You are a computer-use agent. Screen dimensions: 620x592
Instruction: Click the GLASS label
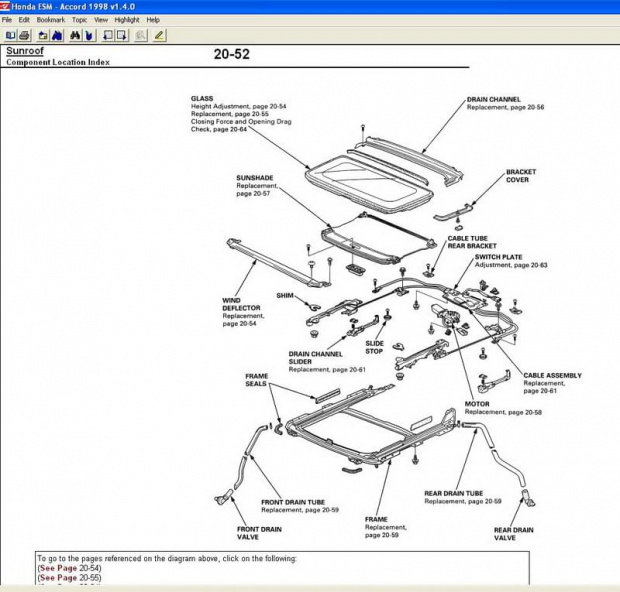[202, 98]
